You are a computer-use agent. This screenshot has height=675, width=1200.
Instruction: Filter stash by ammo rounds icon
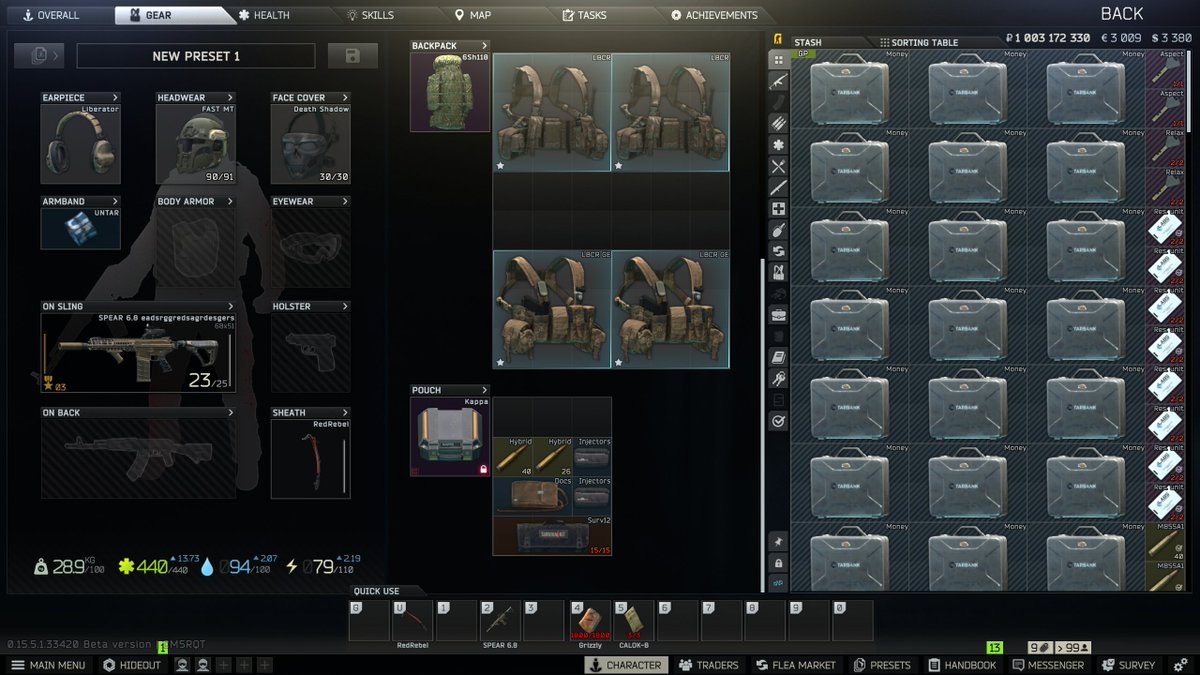(778, 123)
